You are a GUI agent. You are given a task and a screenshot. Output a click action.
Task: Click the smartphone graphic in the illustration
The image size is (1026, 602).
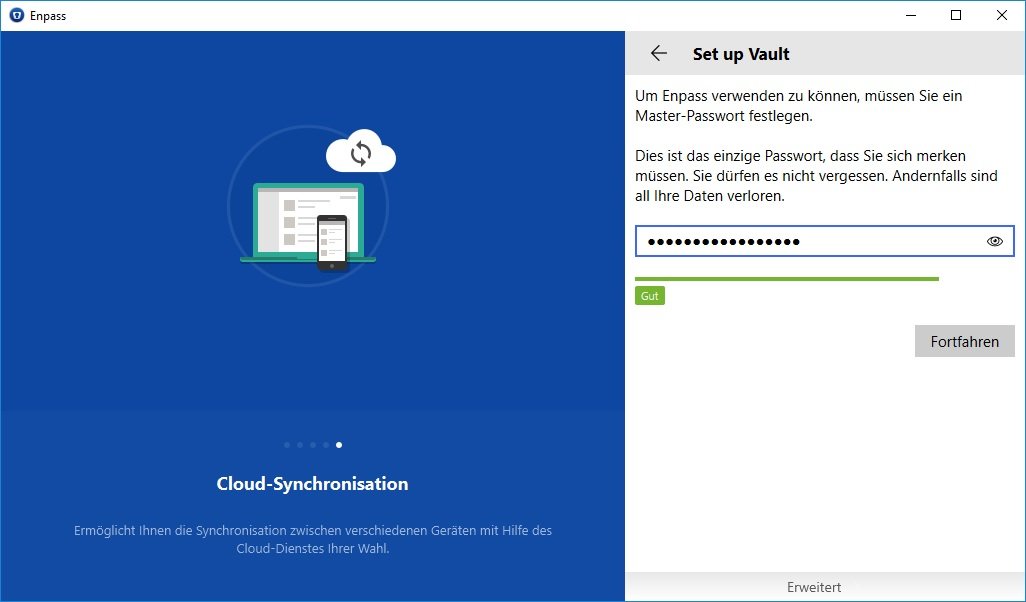pos(332,242)
